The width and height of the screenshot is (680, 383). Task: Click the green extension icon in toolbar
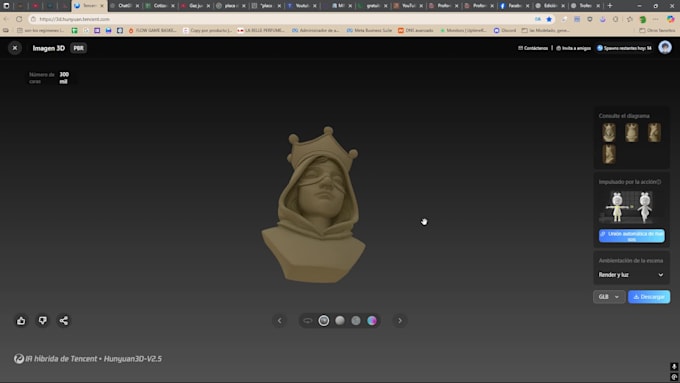click(x=643, y=19)
